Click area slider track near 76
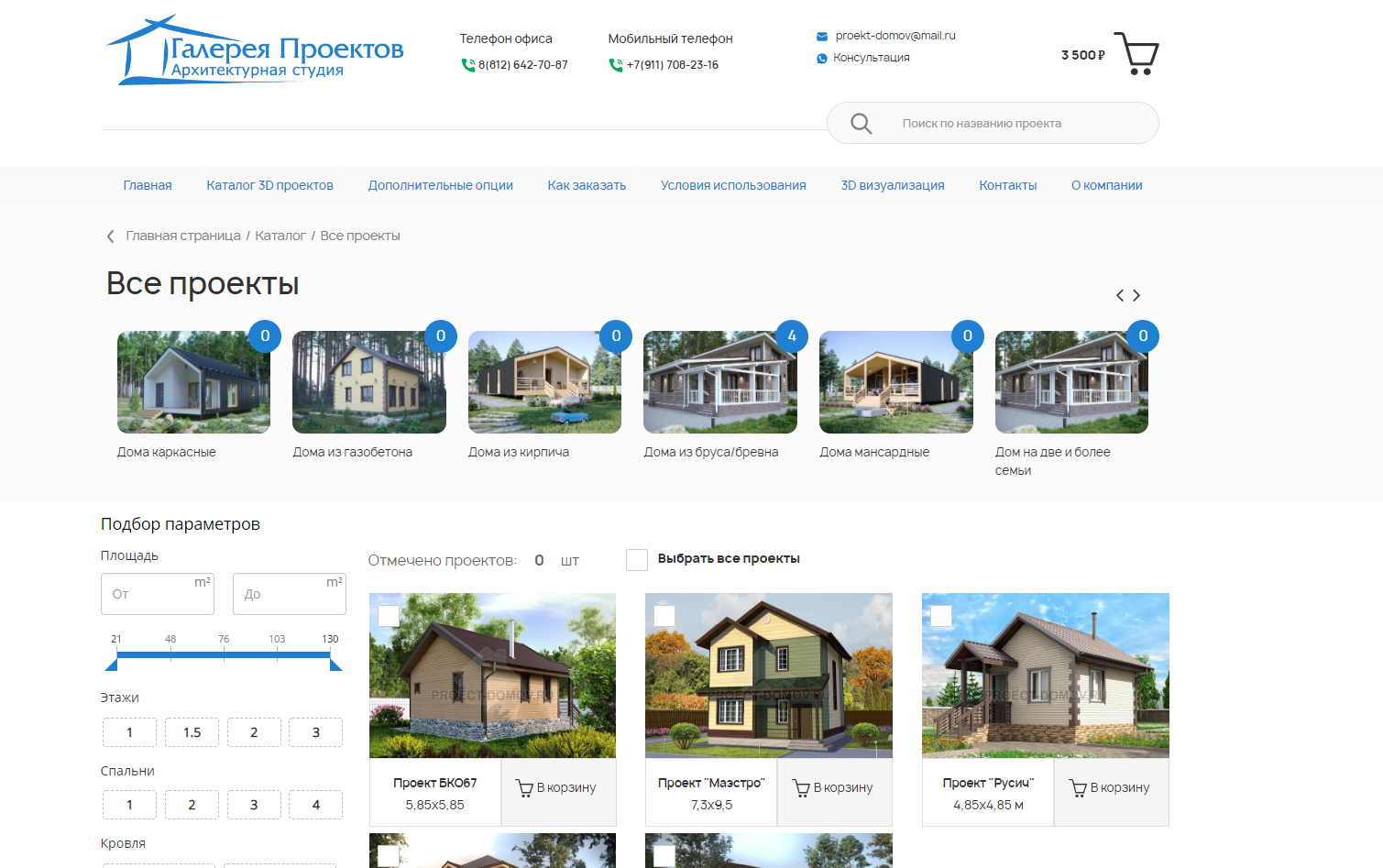This screenshot has height=868, width=1383. click(x=224, y=655)
